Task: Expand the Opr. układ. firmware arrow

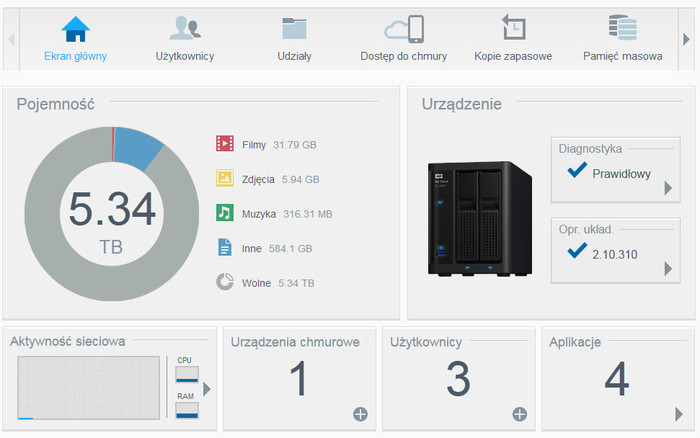Action: [x=668, y=268]
